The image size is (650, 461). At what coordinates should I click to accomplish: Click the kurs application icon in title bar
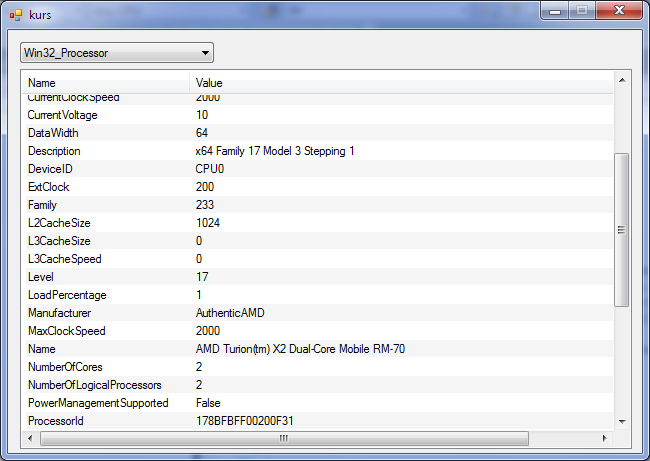(15, 15)
